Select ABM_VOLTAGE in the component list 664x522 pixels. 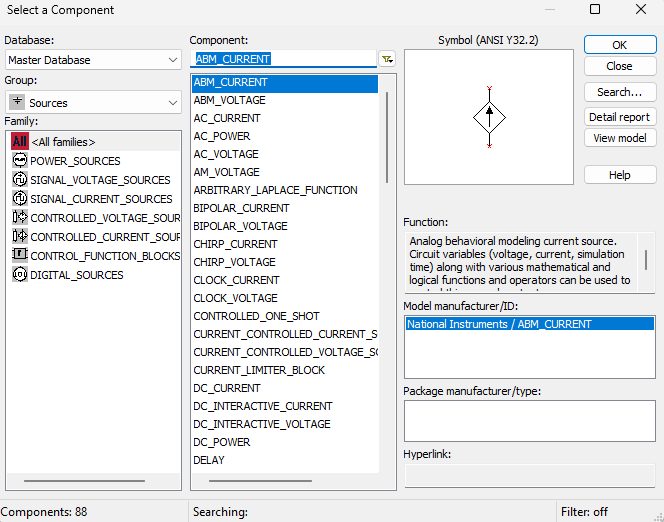(285, 100)
